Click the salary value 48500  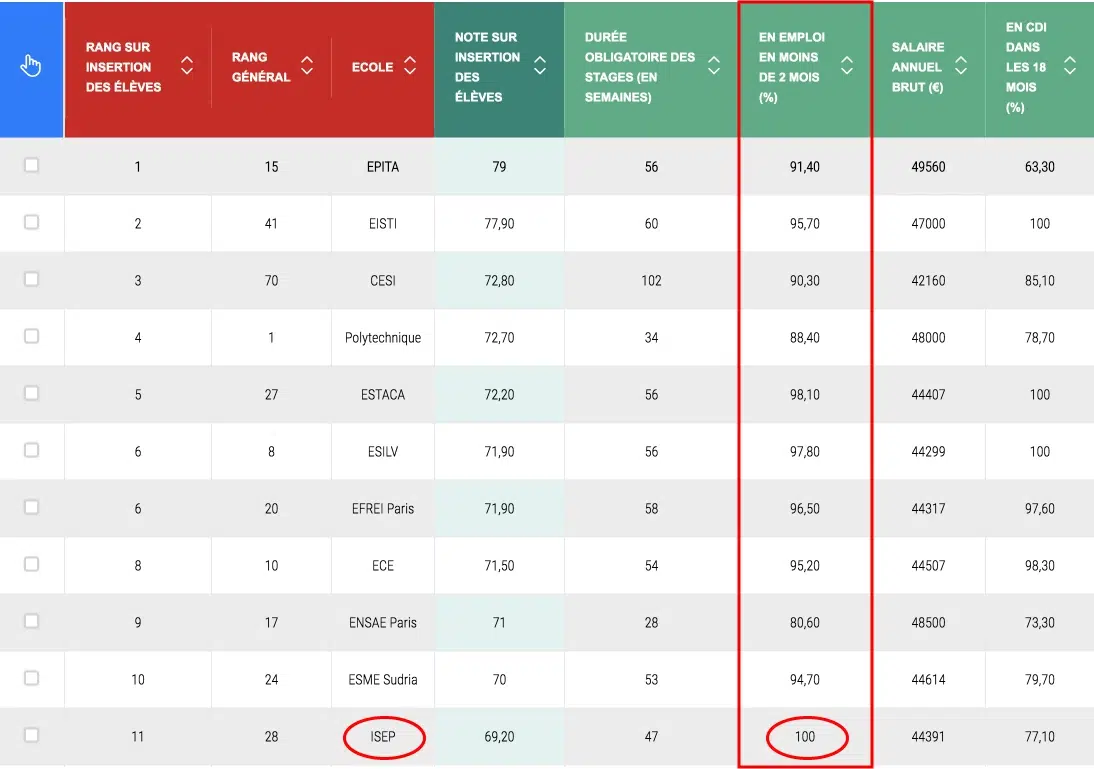[929, 622]
